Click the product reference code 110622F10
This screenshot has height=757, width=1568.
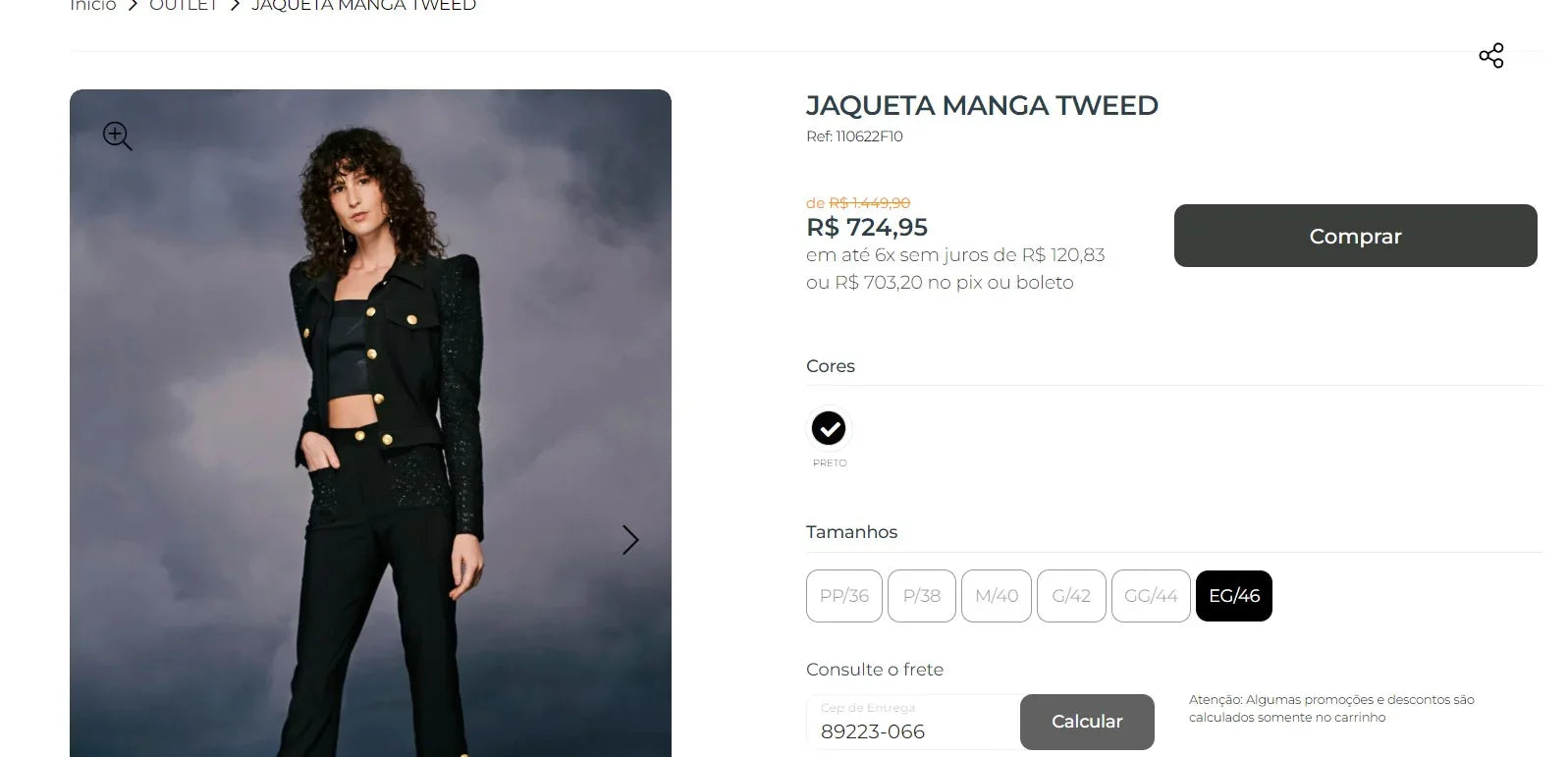click(x=854, y=136)
